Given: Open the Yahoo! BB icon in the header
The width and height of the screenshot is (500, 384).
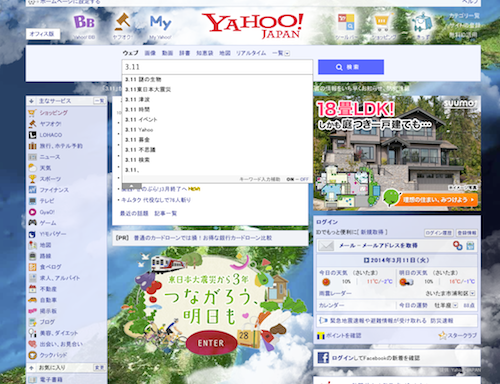Looking at the screenshot, I should tap(84, 23).
